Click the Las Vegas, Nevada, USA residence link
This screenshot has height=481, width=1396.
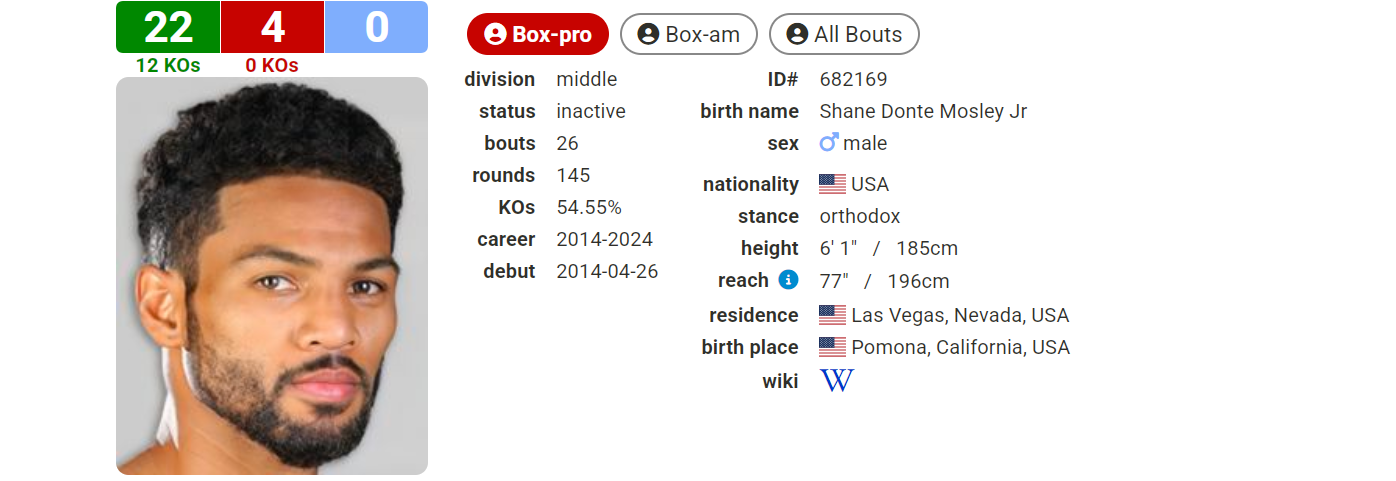960,315
